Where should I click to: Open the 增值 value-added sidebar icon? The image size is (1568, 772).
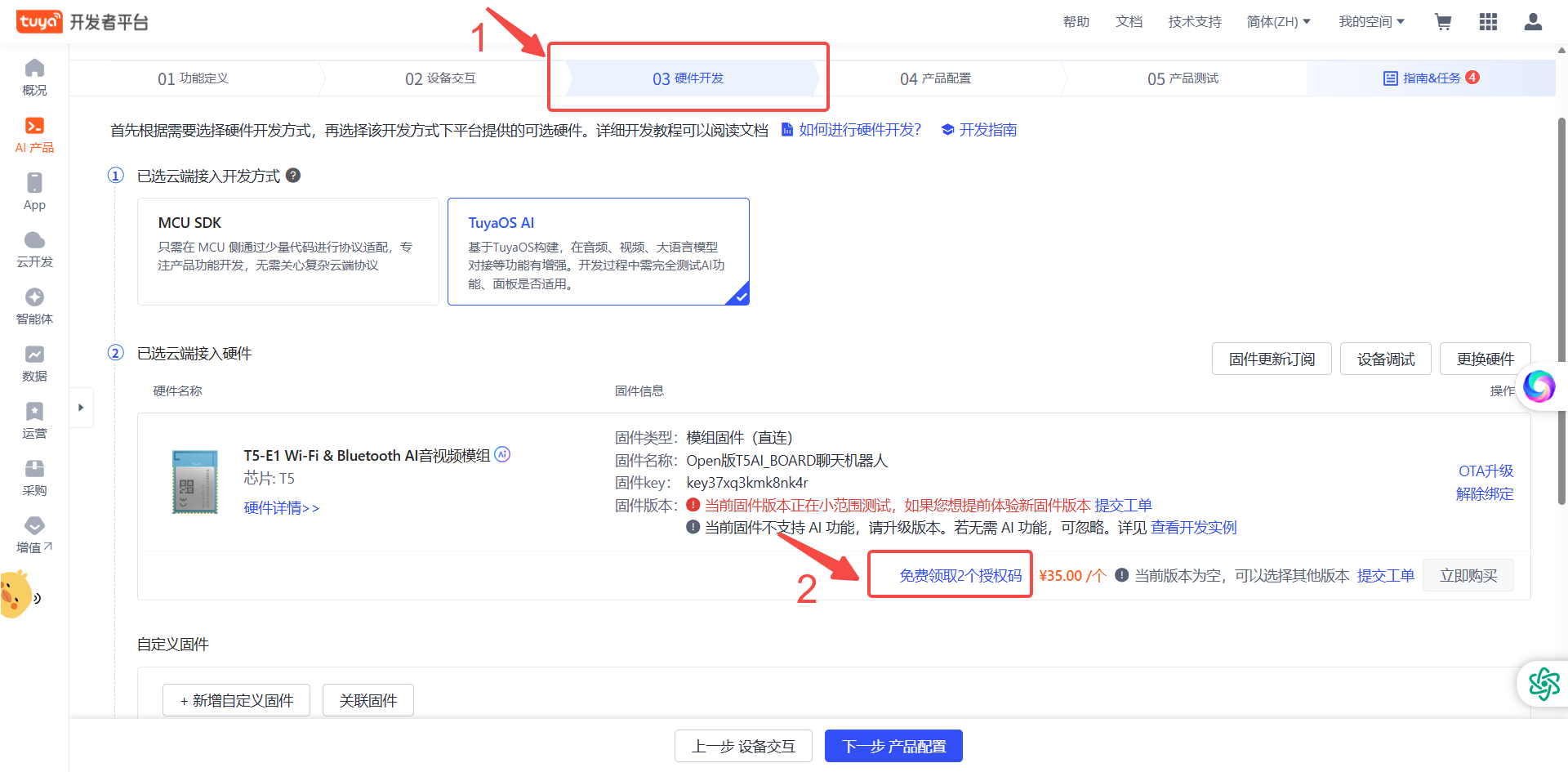click(x=34, y=535)
